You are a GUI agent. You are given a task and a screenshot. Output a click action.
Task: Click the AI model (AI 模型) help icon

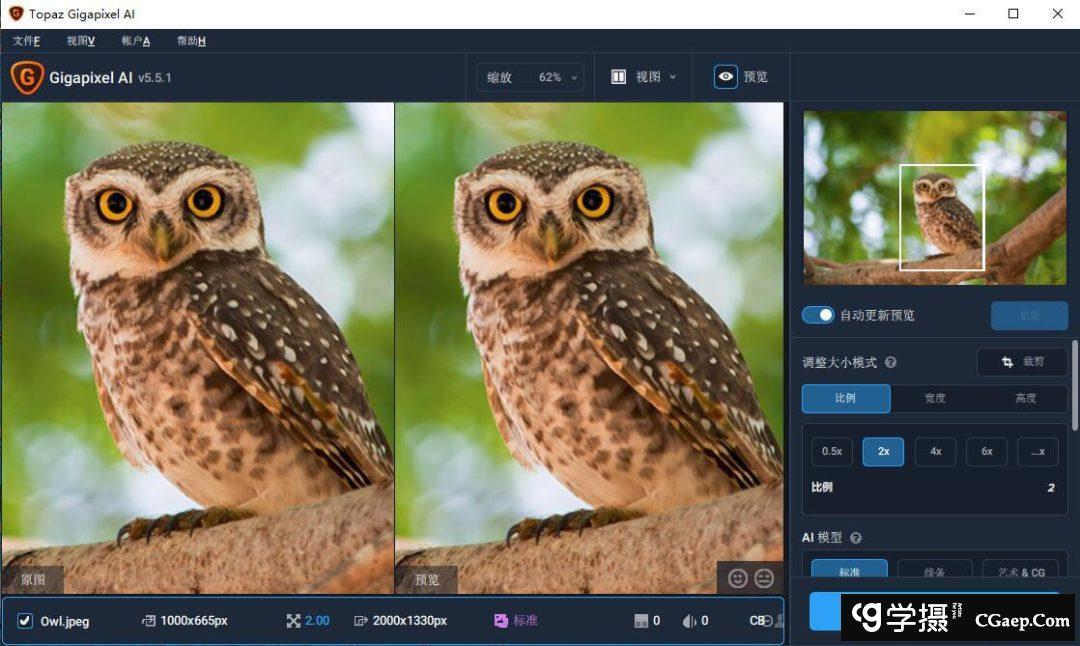[856, 538]
